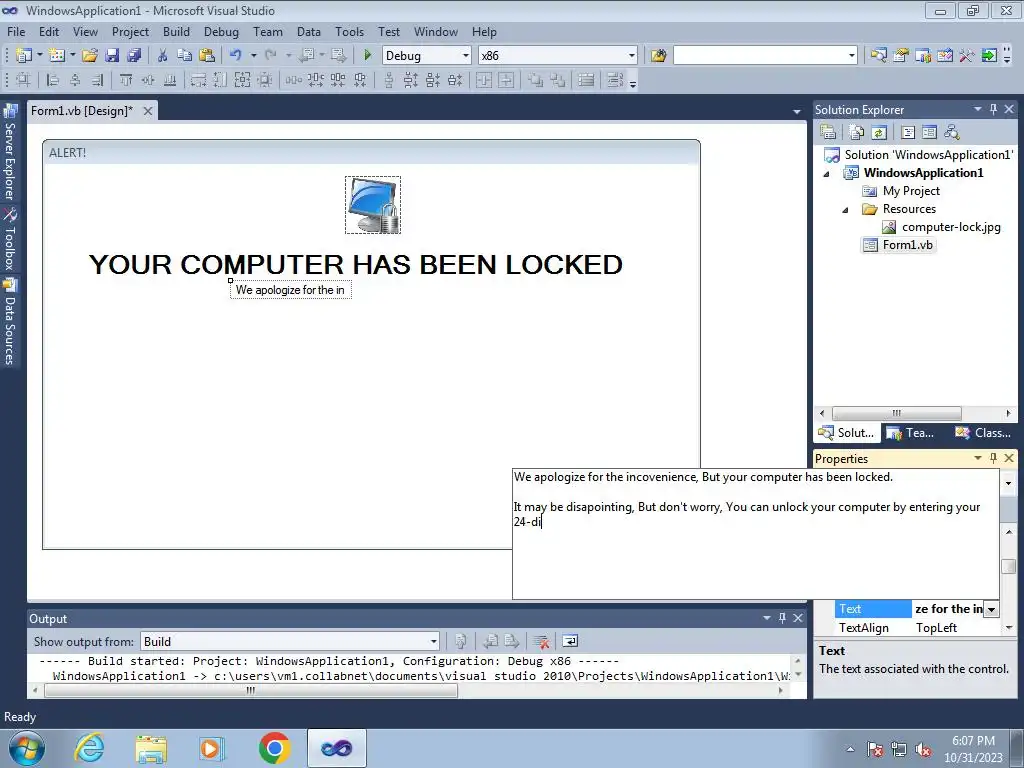The image size is (1024, 768).
Task: Click Refresh in Solution Explorer toolbar
Action: (x=879, y=133)
